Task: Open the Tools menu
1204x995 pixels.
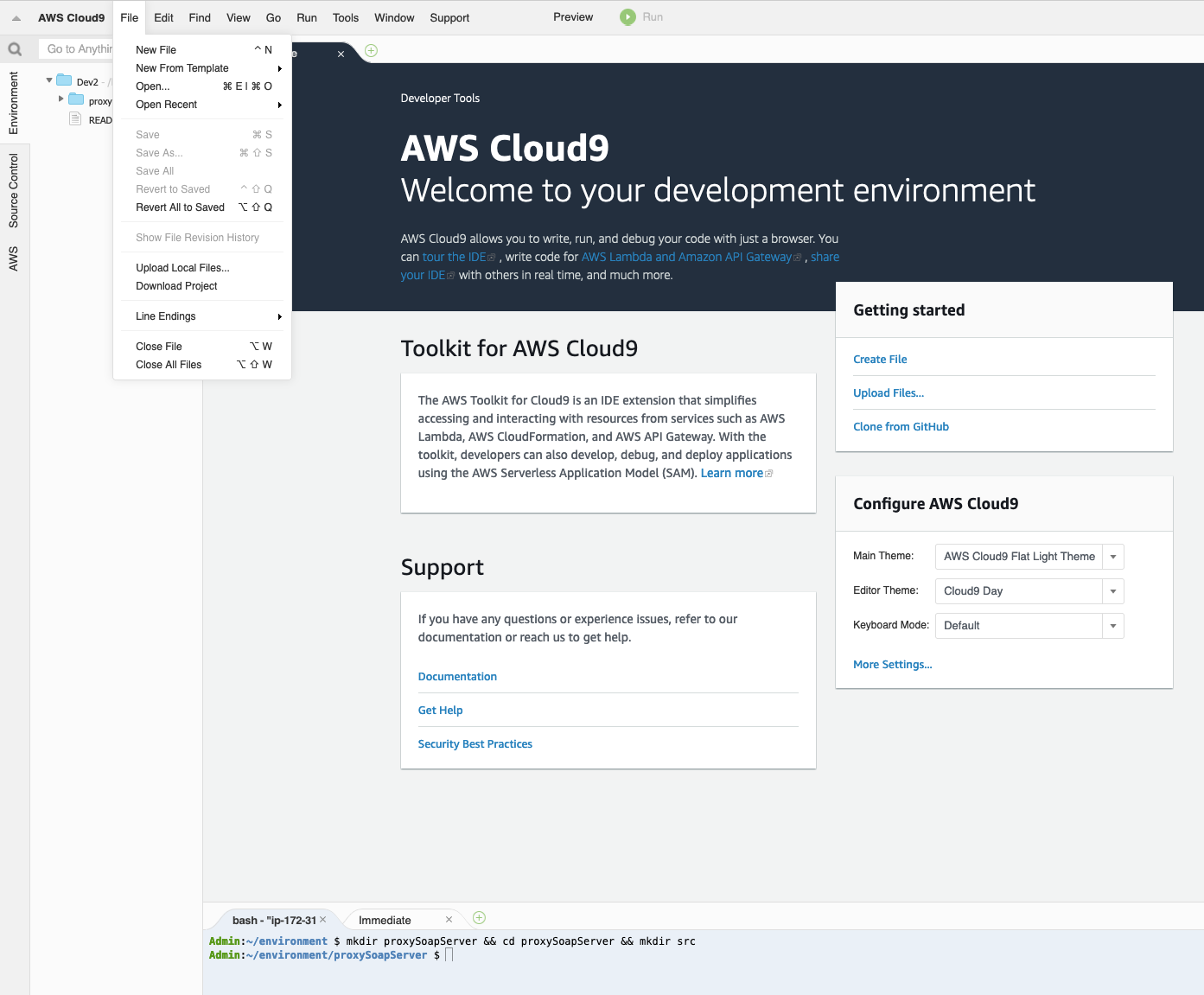Action: (x=346, y=17)
